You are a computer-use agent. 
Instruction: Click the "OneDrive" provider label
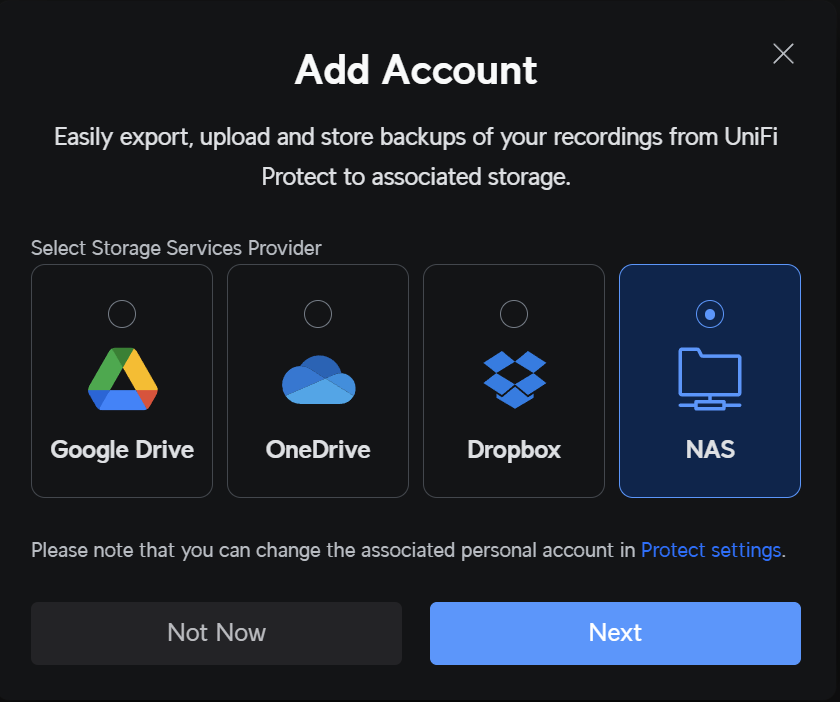(318, 449)
